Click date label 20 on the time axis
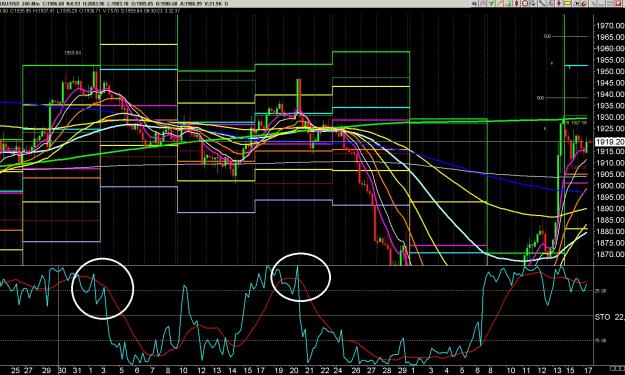This screenshot has height=375, width=625. point(294,371)
